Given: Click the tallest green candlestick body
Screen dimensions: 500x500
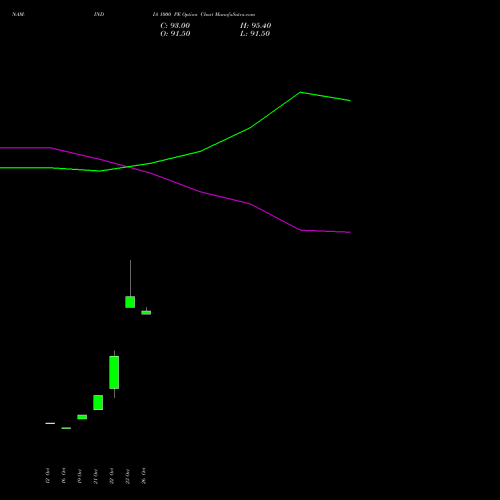Looking at the screenshot, I should [114, 372].
